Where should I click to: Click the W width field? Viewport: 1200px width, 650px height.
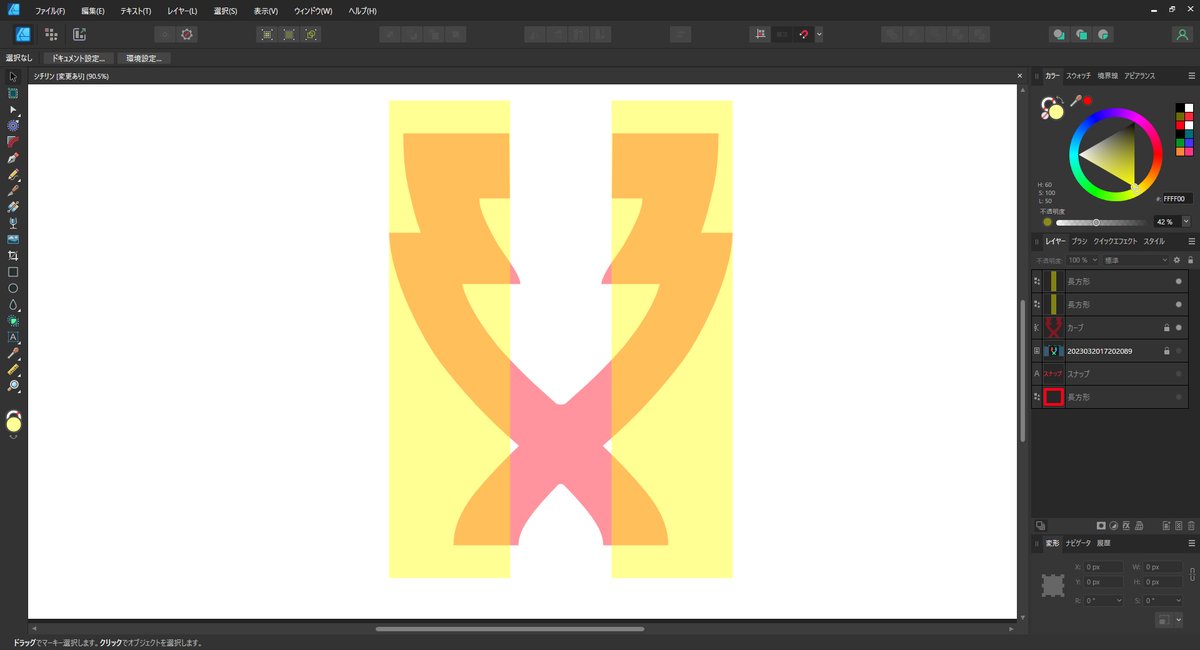pyautogui.click(x=1164, y=567)
